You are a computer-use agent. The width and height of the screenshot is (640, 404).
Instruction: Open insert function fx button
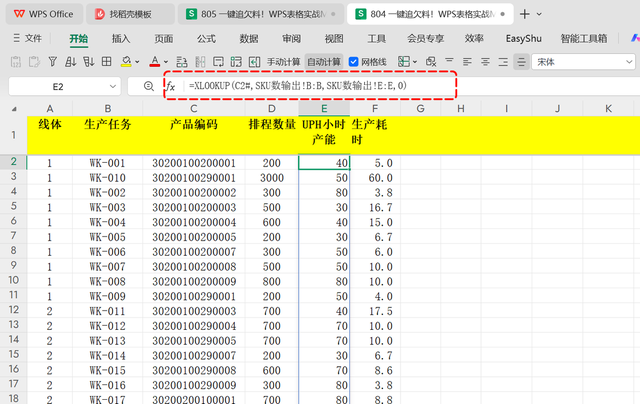[x=171, y=86]
